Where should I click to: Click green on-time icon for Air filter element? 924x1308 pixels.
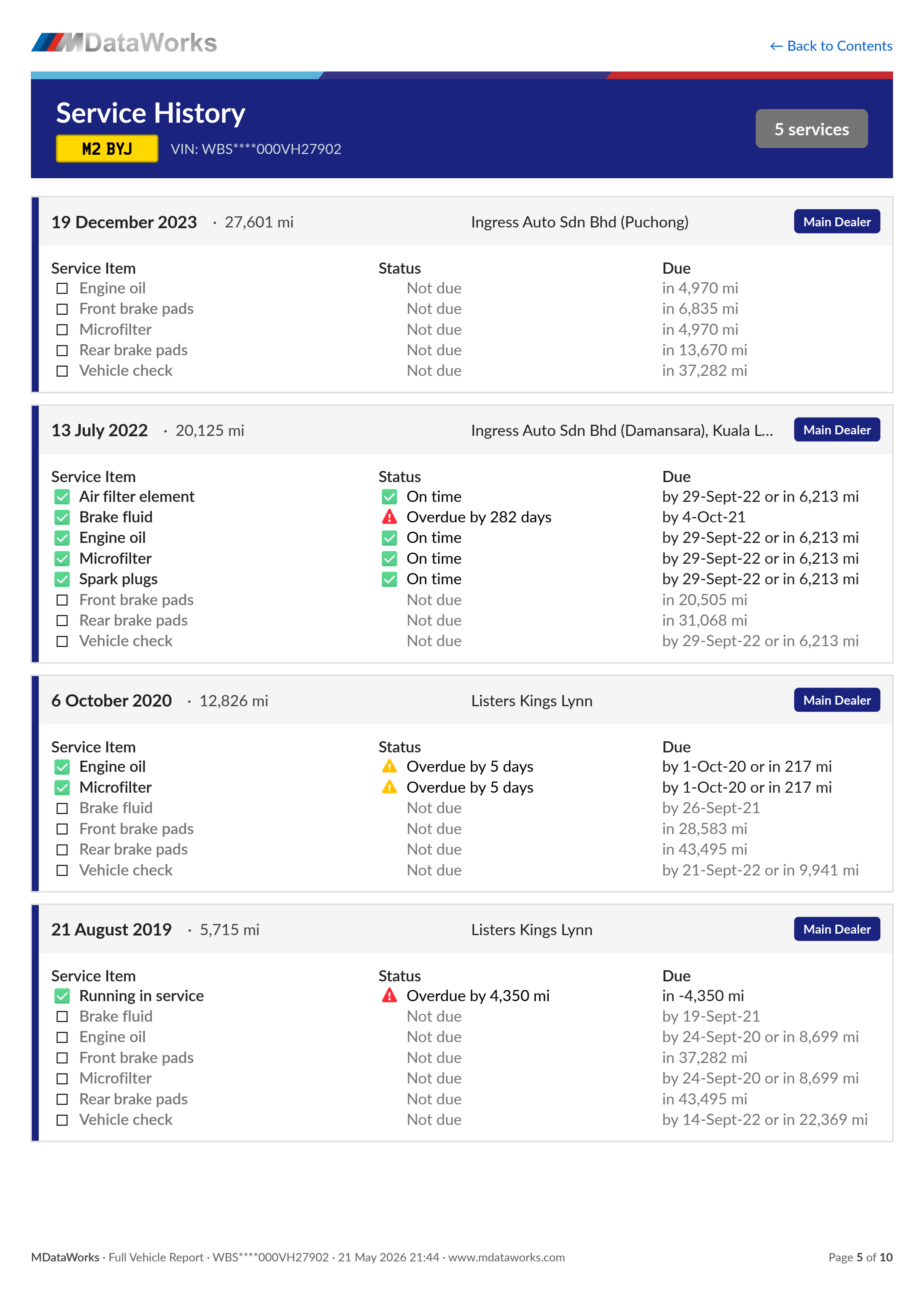pyautogui.click(x=390, y=497)
